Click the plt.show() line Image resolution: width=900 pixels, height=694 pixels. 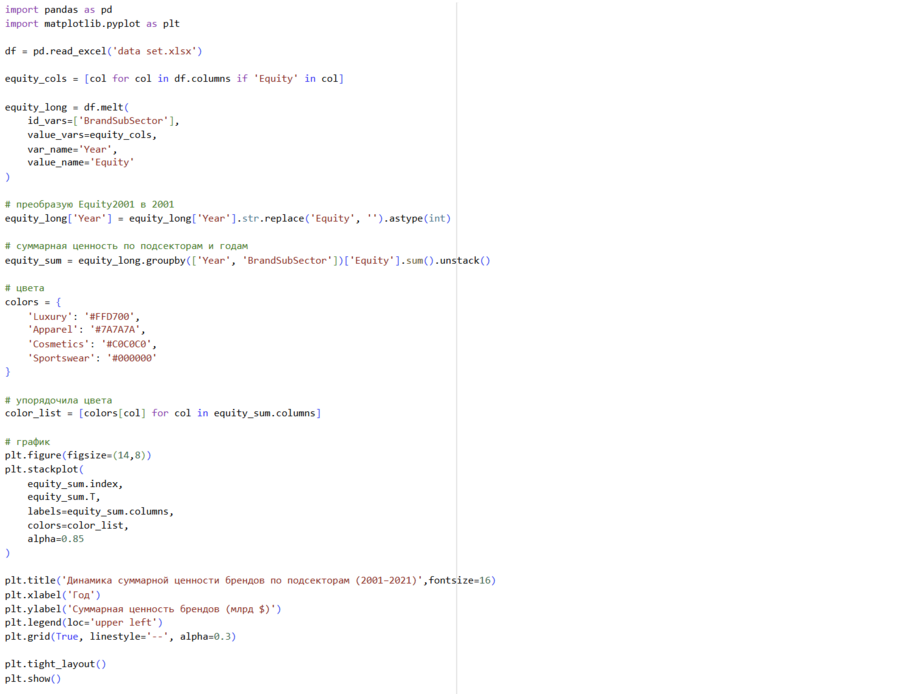33,679
